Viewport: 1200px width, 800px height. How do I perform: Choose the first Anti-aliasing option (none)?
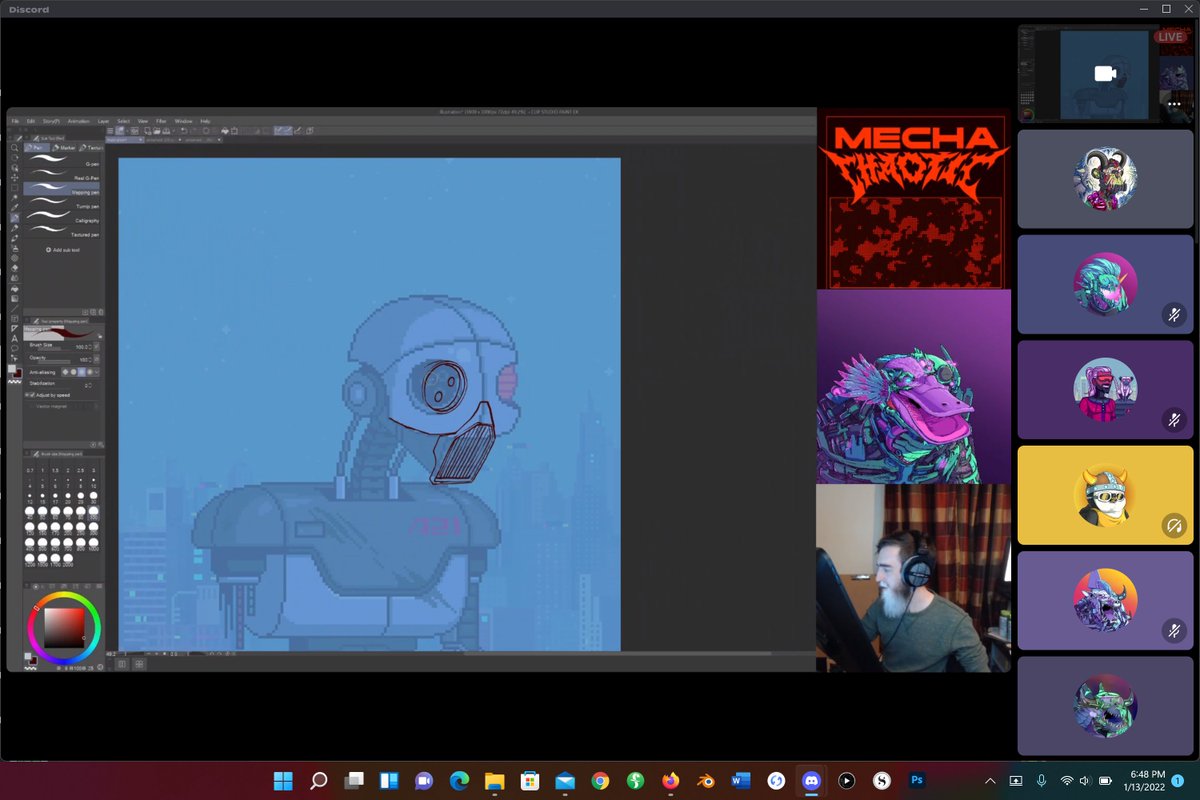pos(65,372)
